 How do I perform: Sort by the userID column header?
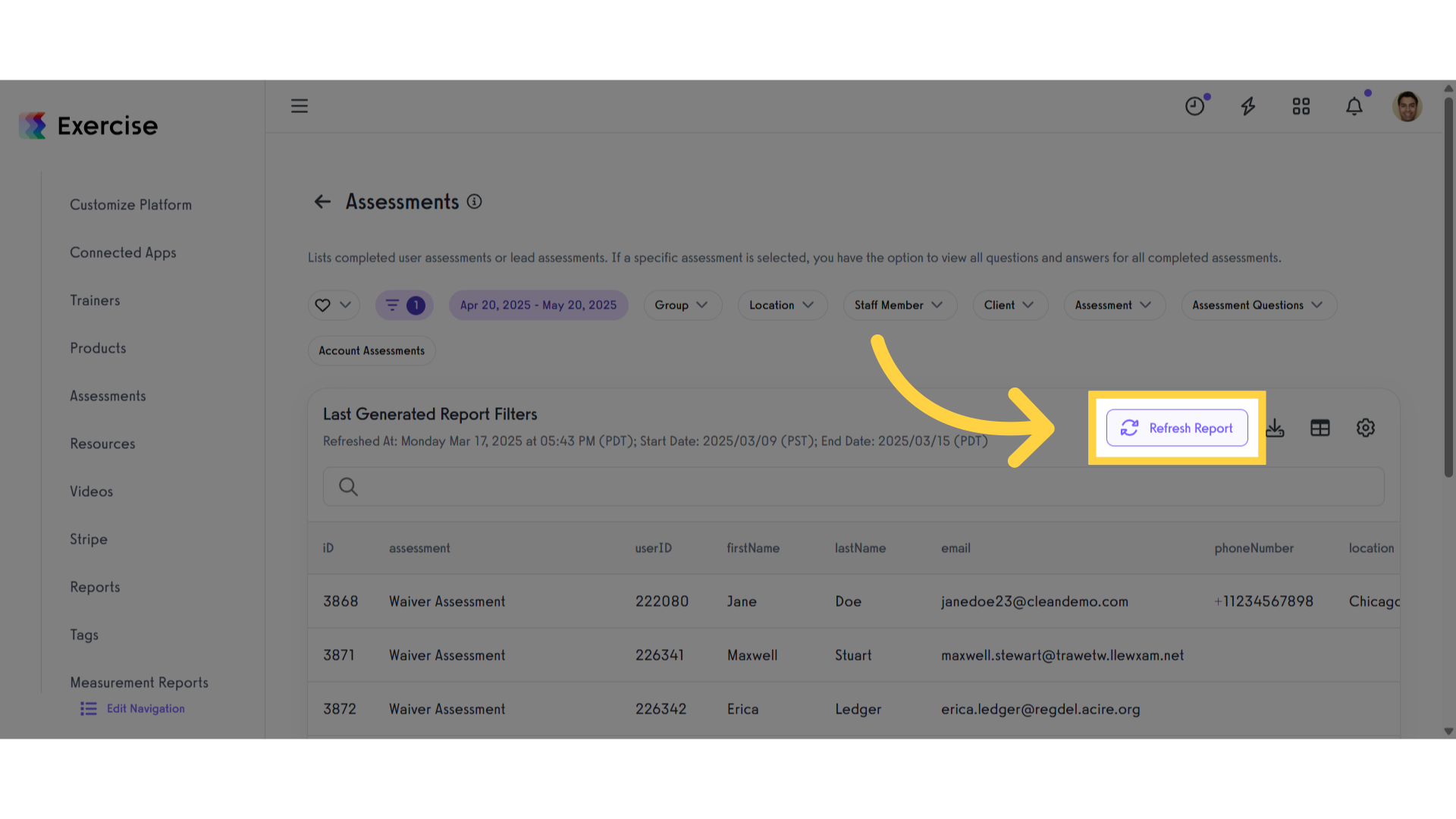pos(654,548)
